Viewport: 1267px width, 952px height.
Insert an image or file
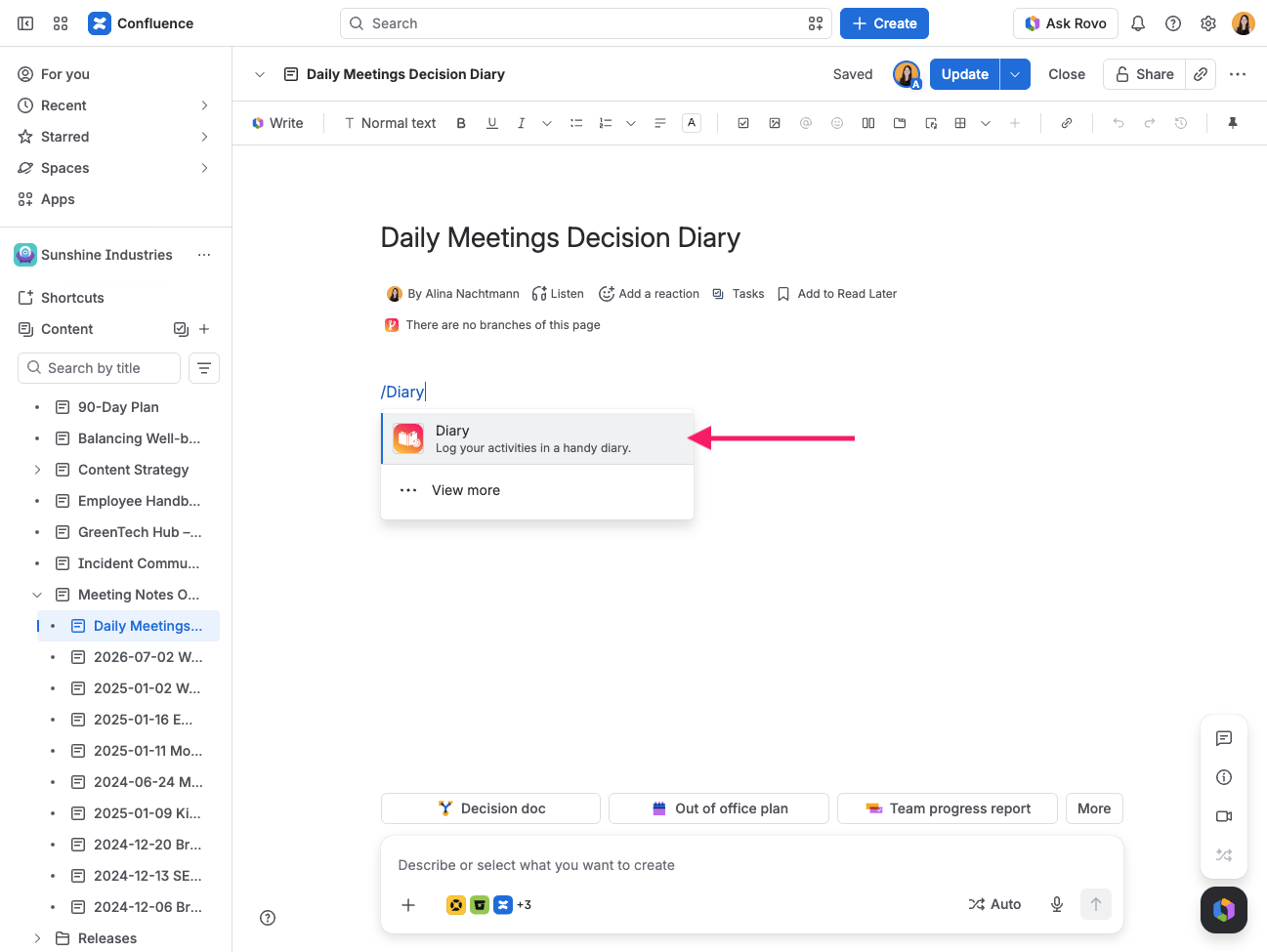click(x=775, y=123)
